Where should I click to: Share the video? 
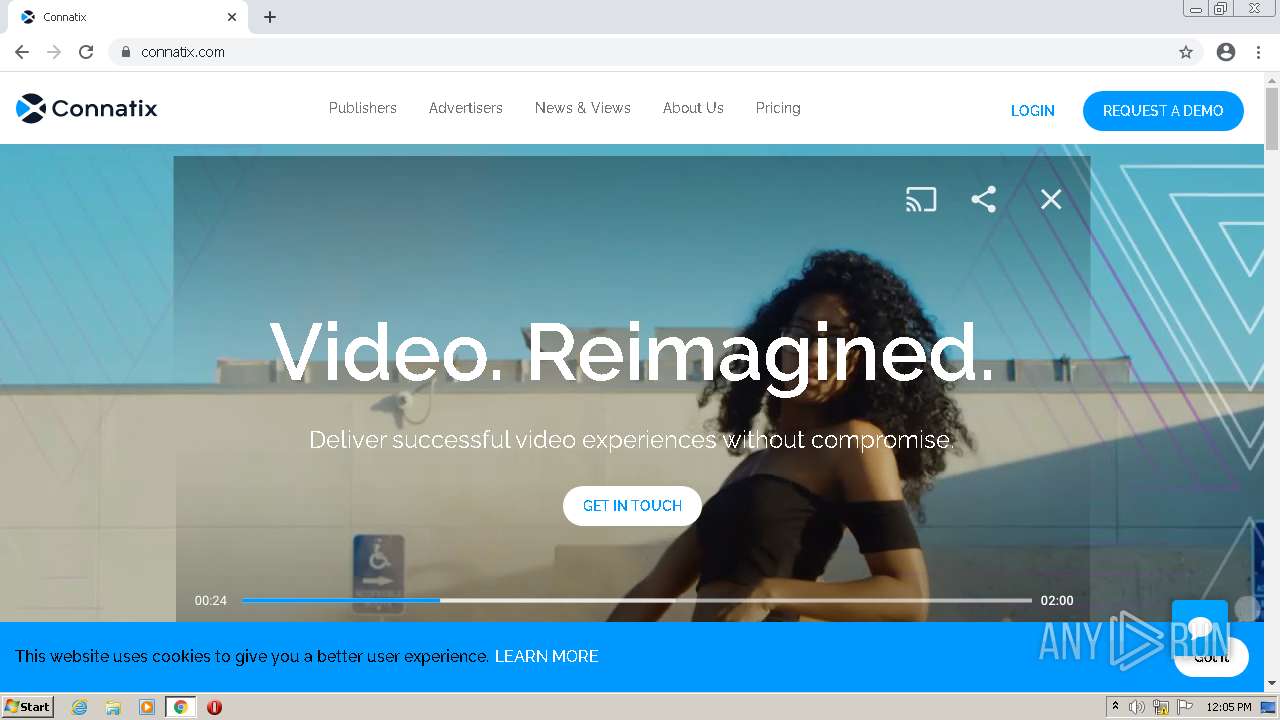[x=984, y=199]
